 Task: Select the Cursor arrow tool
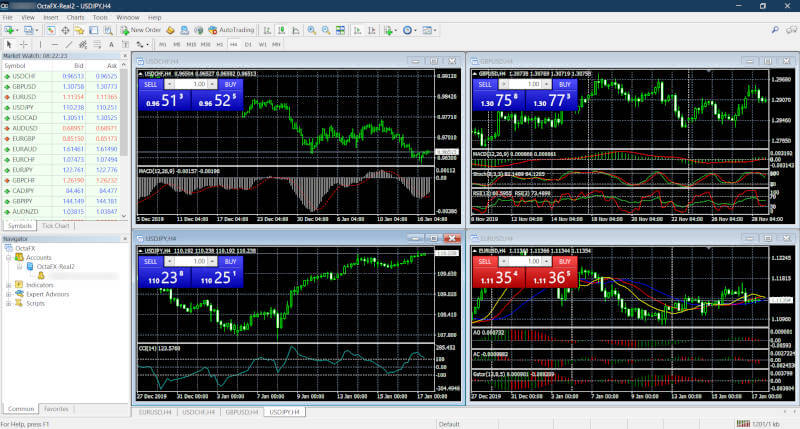(9, 45)
